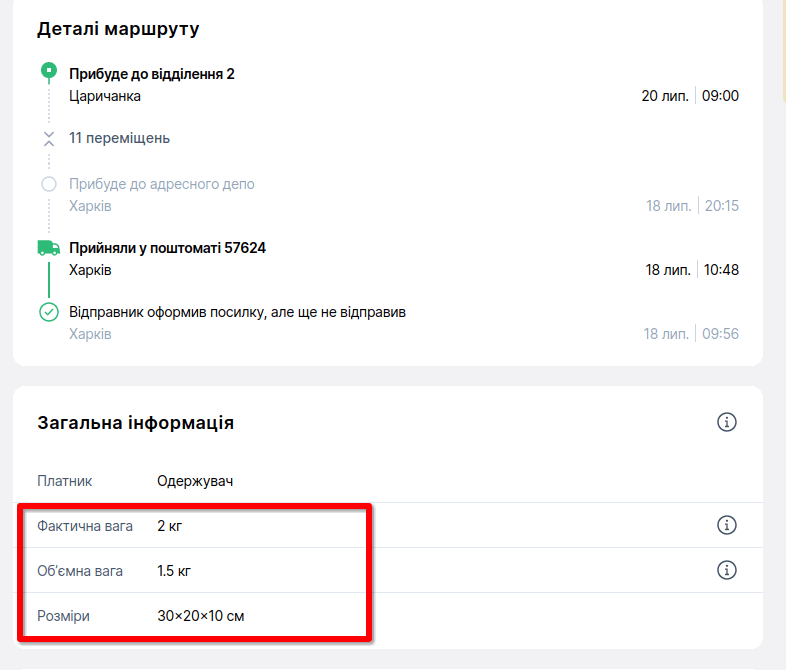Click the Платник Одержувач row

pos(387,481)
